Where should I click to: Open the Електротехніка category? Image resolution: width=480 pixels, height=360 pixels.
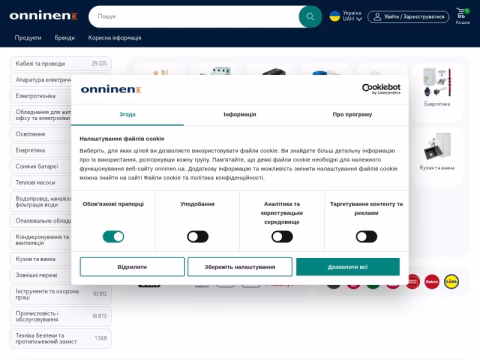[40, 96]
